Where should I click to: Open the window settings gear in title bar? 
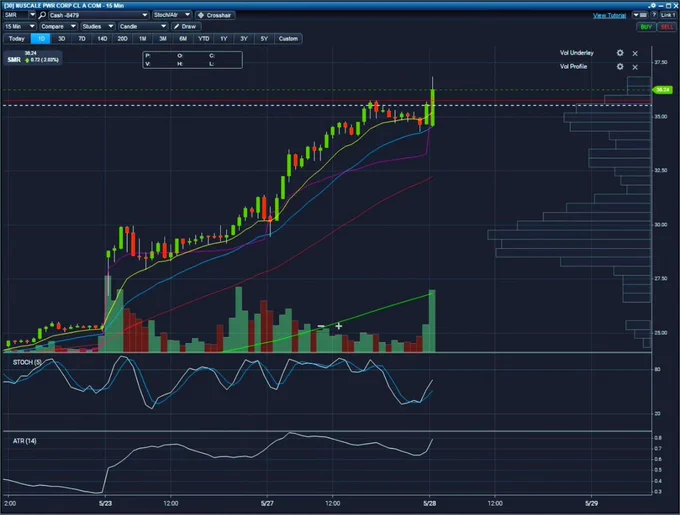click(x=653, y=5)
